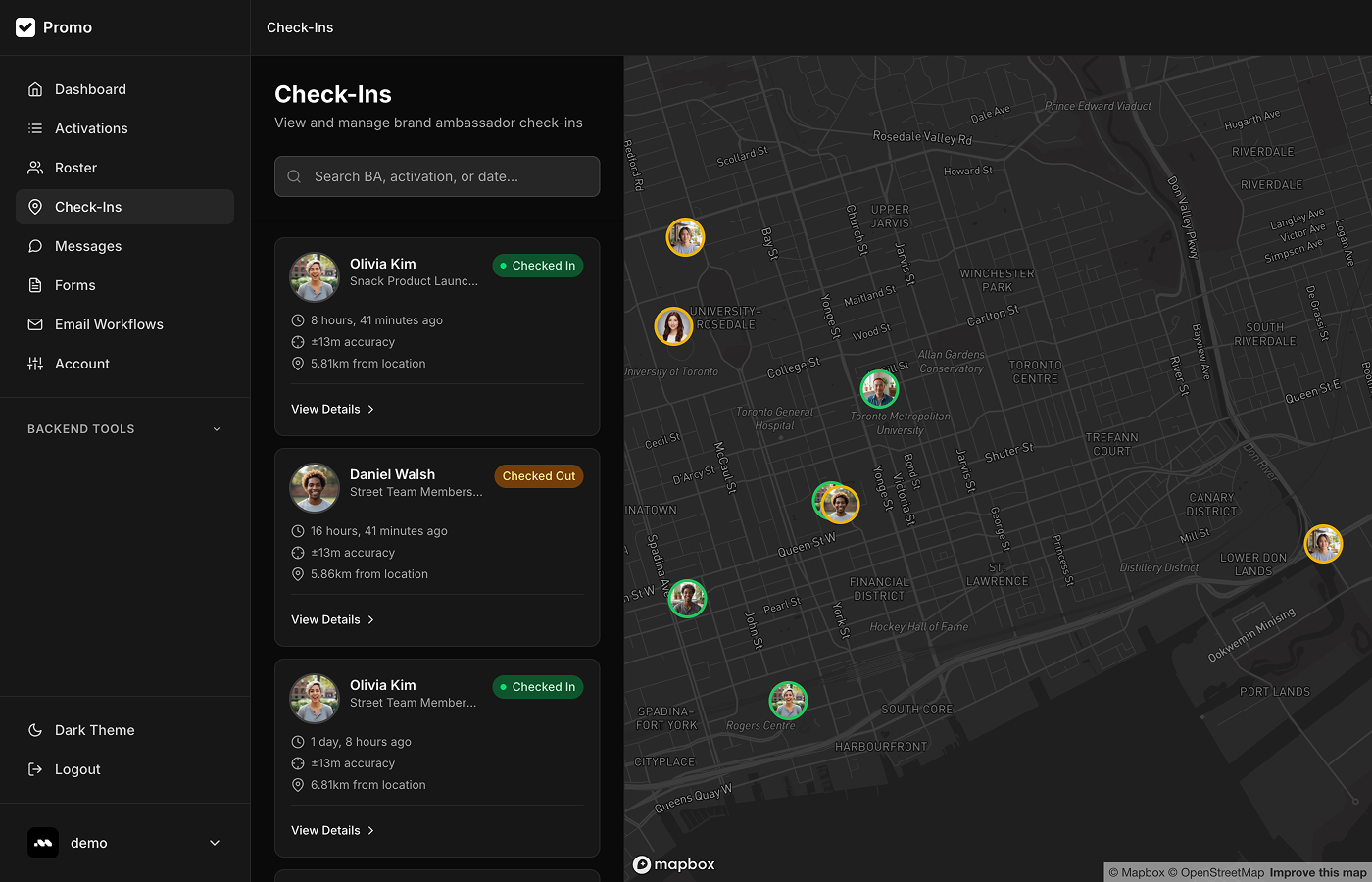This screenshot has height=882, width=1372.
Task: Click the Mapbox logo on the map
Action: point(673,864)
